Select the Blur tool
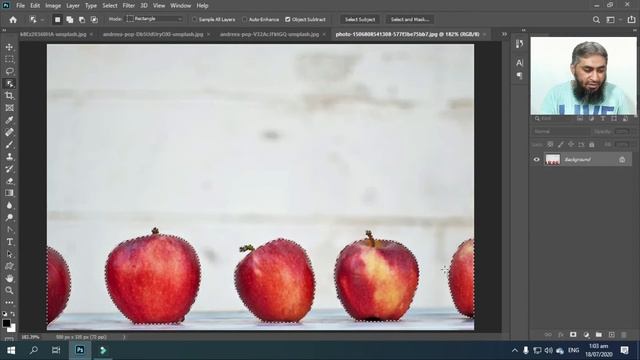 pos(9,205)
